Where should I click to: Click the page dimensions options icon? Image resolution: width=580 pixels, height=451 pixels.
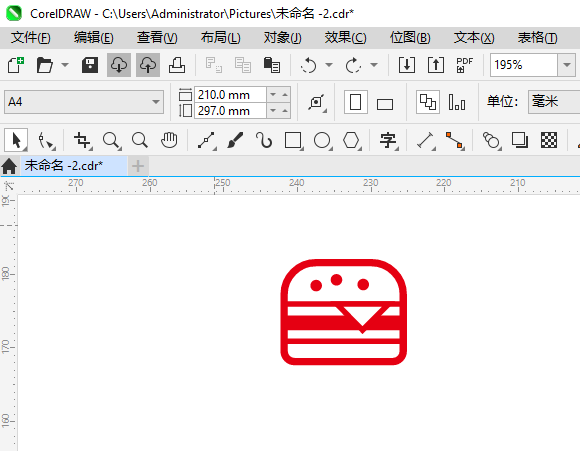click(317, 102)
